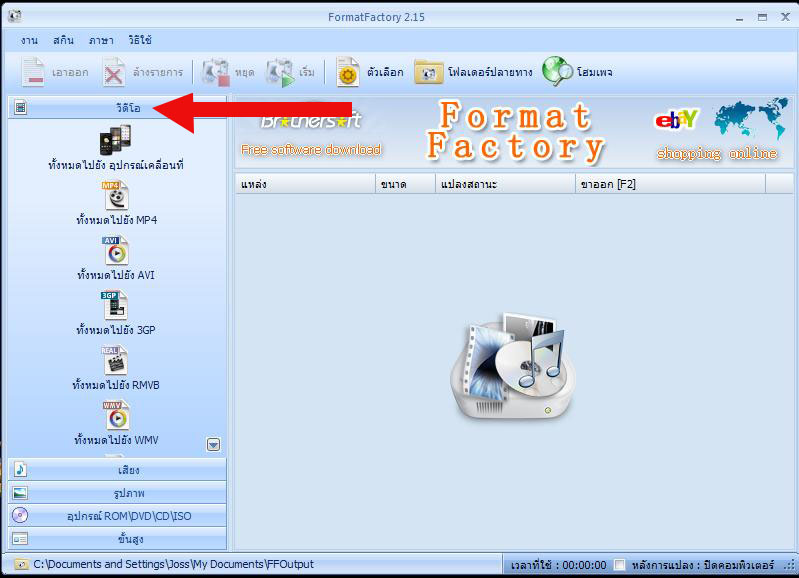Minimize the FormatFactory window
This screenshot has width=799, height=578.
coord(739,17)
